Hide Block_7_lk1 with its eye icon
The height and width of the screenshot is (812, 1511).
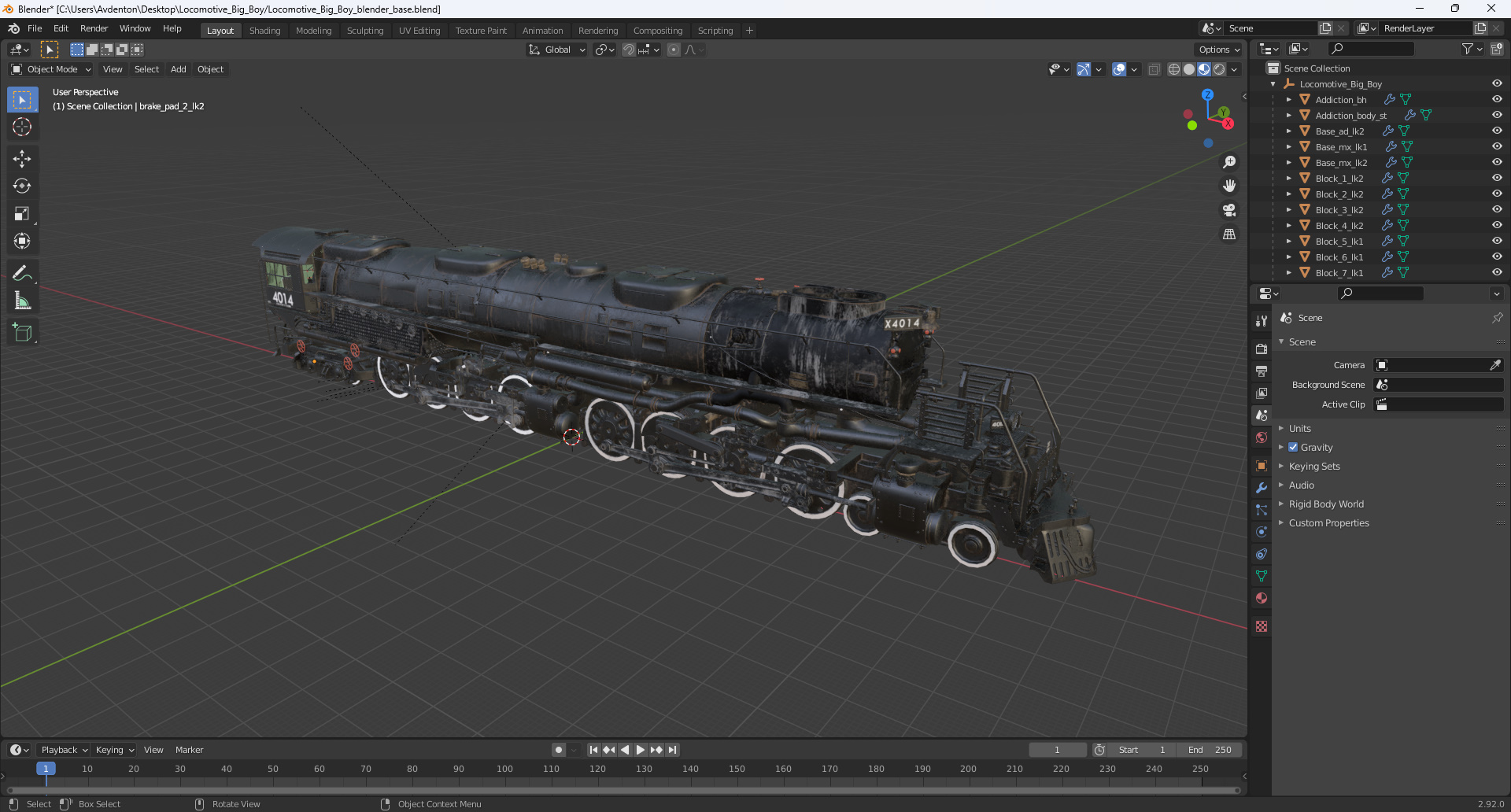click(1497, 272)
